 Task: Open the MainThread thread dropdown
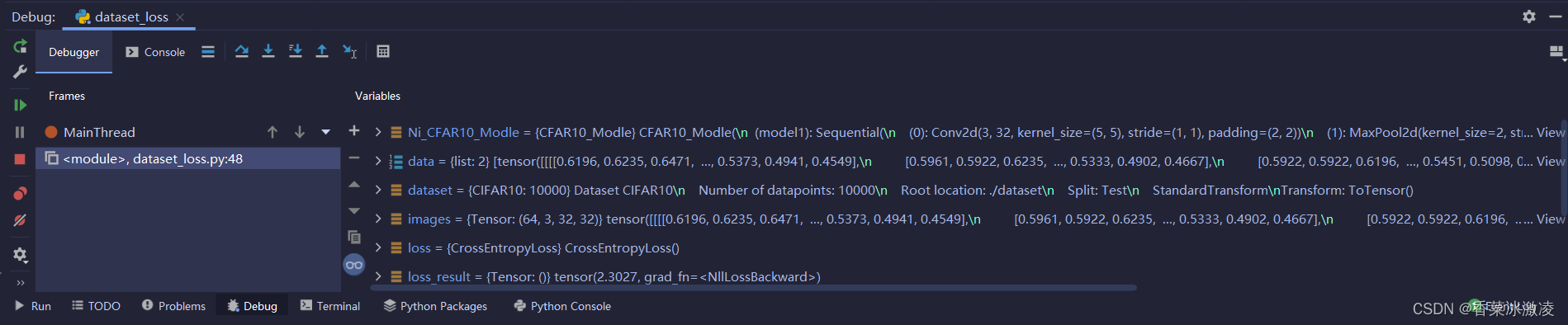[x=325, y=132]
